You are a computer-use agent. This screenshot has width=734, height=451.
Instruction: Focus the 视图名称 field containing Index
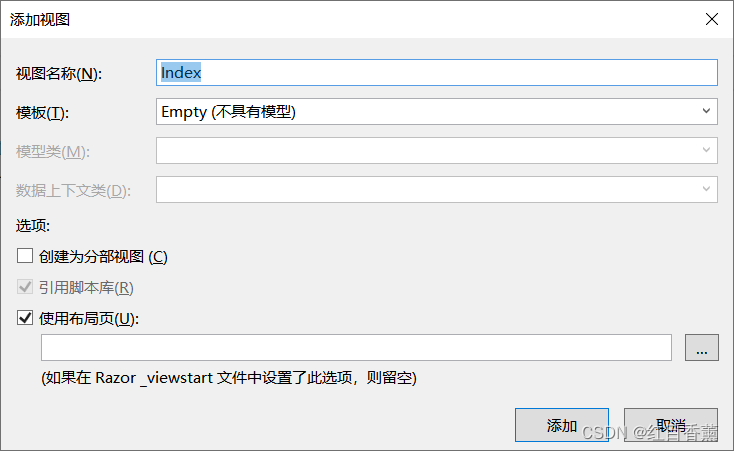tap(437, 73)
